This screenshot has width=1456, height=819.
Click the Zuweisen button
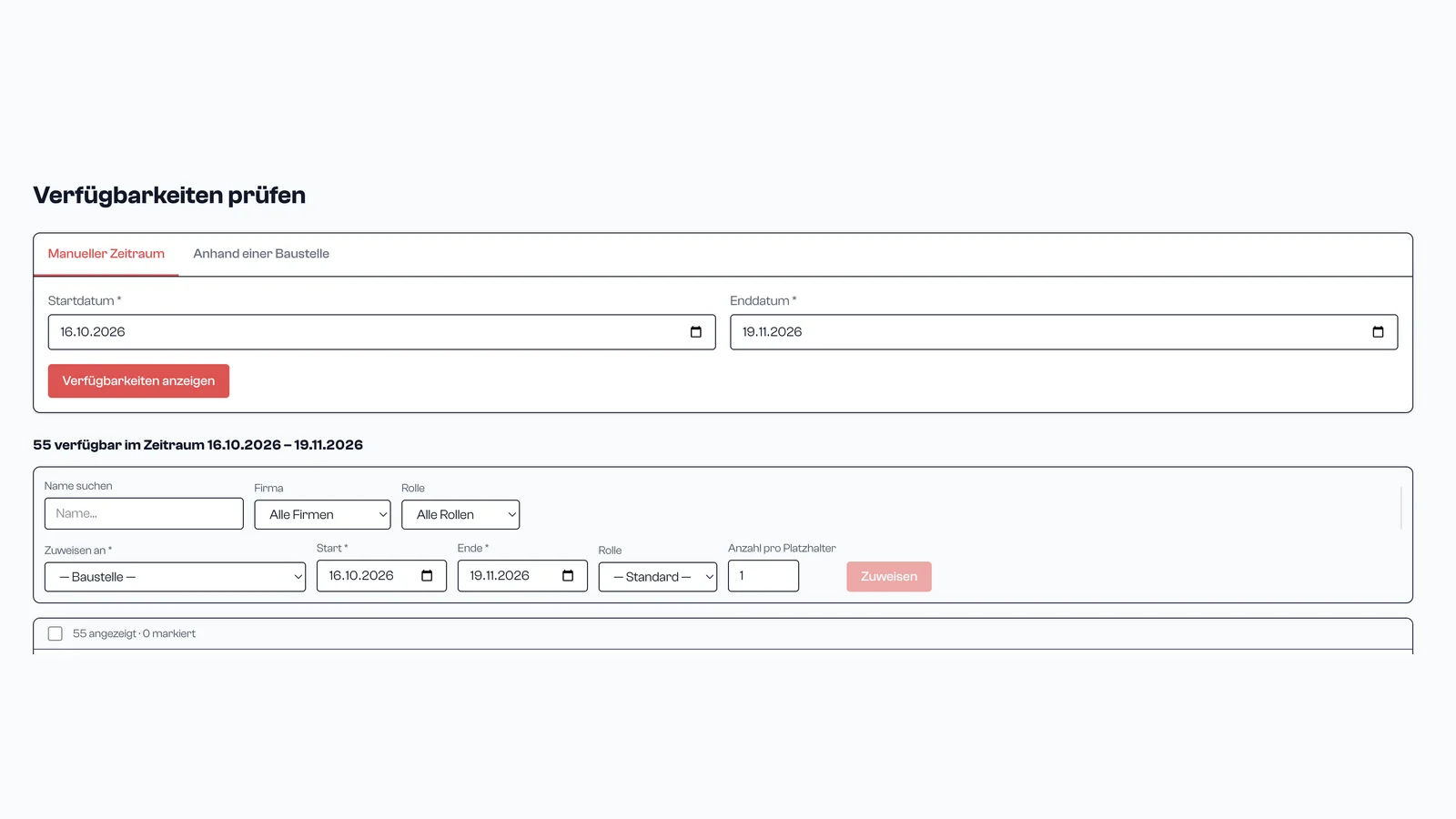889,577
